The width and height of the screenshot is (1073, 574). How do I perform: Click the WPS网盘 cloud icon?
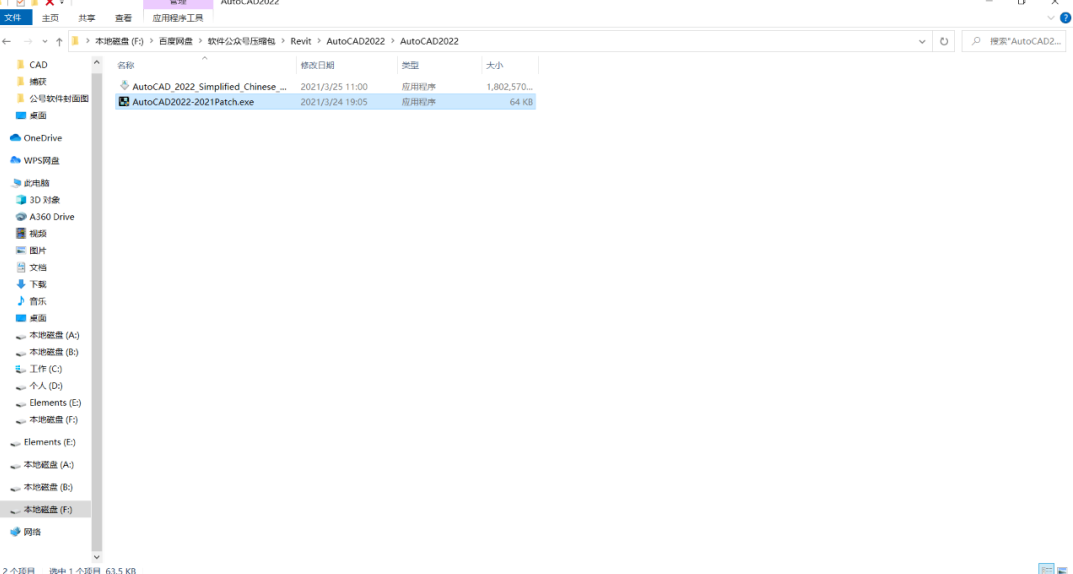point(15,161)
